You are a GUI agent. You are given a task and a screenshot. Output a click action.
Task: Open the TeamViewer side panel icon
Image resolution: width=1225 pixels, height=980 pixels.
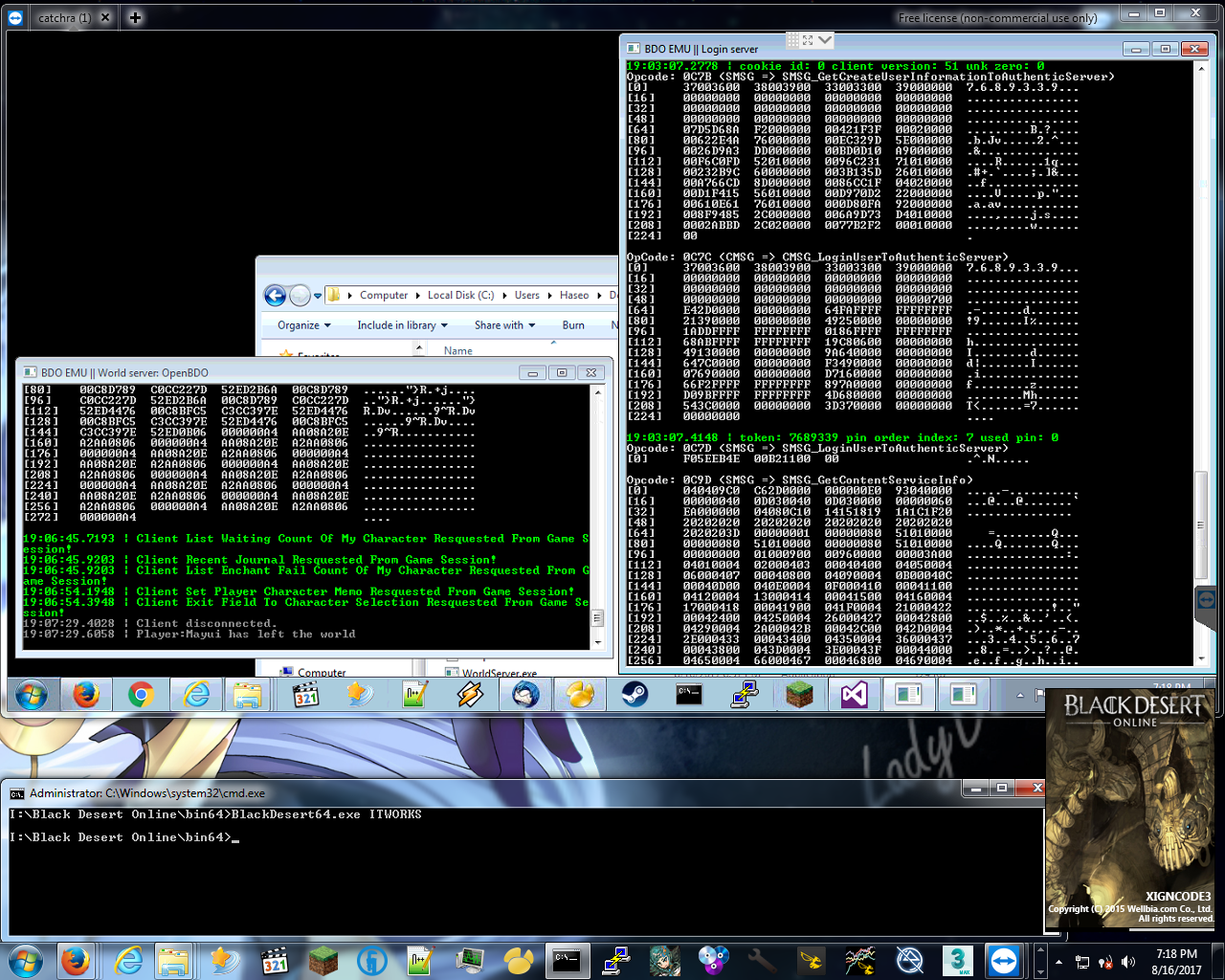point(1207,600)
